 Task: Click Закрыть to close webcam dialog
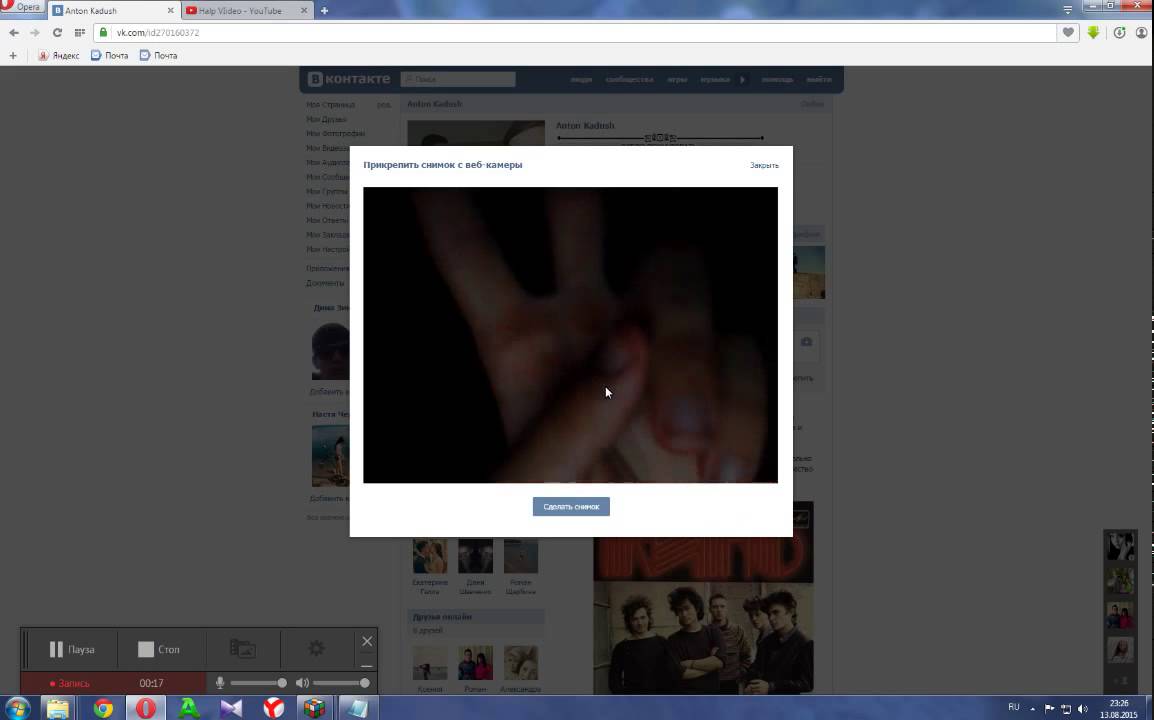coord(764,166)
